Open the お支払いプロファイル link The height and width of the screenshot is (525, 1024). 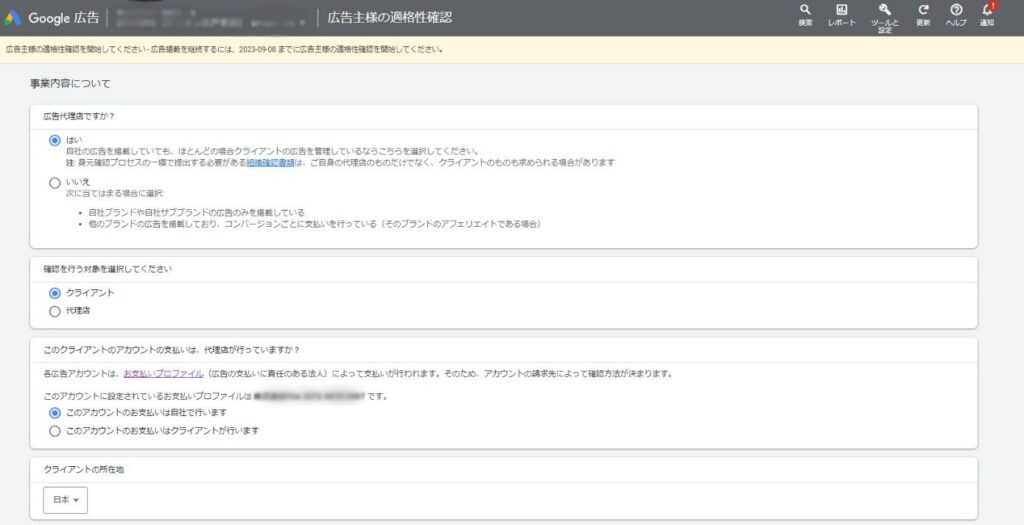coord(155,374)
